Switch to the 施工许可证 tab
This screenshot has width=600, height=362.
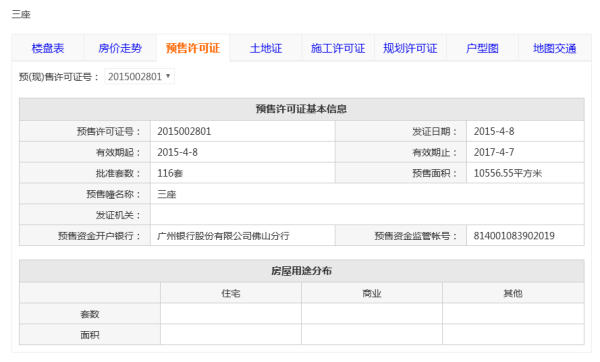(x=338, y=48)
